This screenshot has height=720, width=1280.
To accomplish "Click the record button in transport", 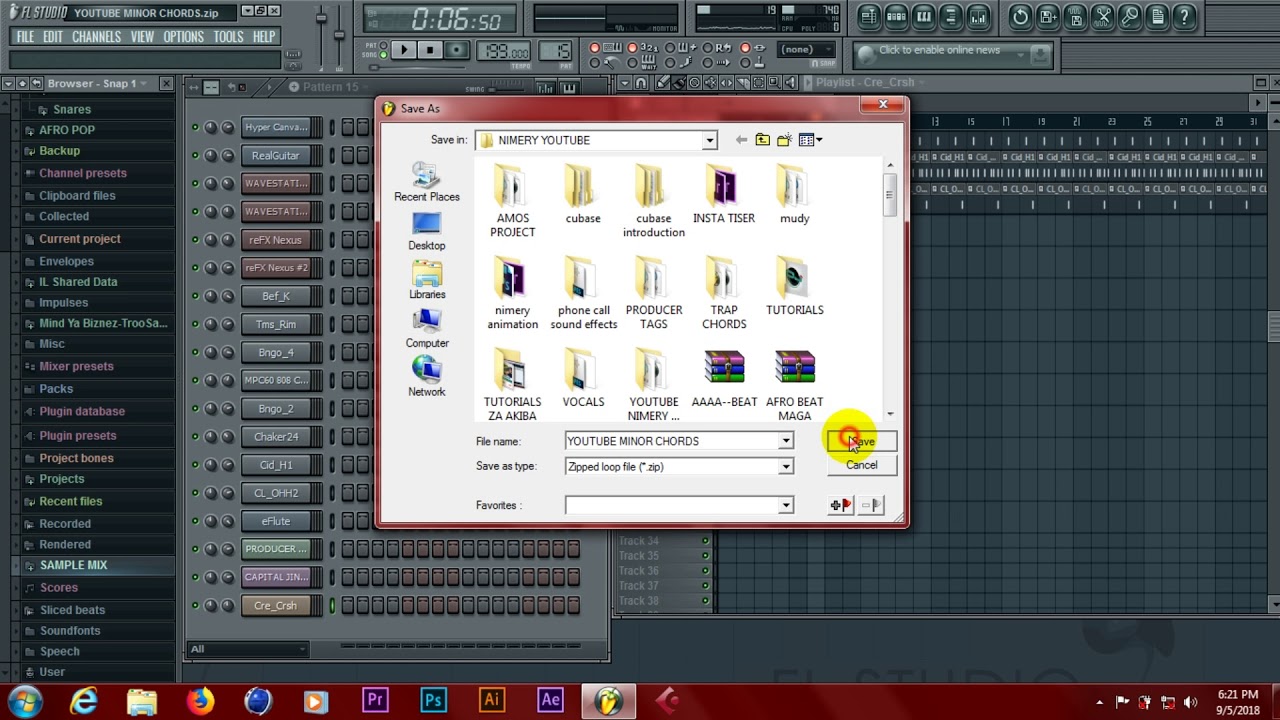I will click(456, 50).
